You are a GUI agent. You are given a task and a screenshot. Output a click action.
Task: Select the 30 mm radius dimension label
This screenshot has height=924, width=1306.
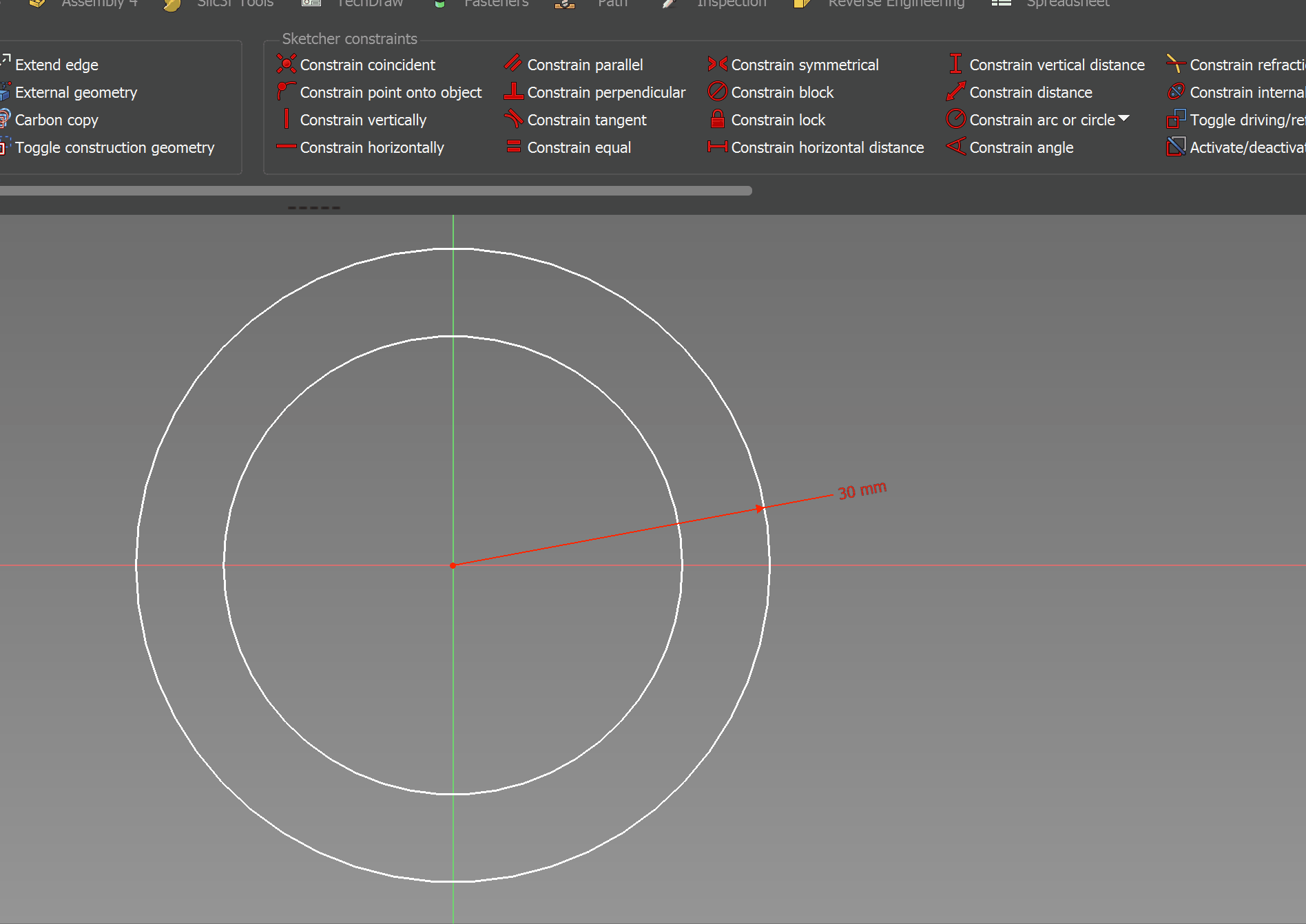[862, 490]
